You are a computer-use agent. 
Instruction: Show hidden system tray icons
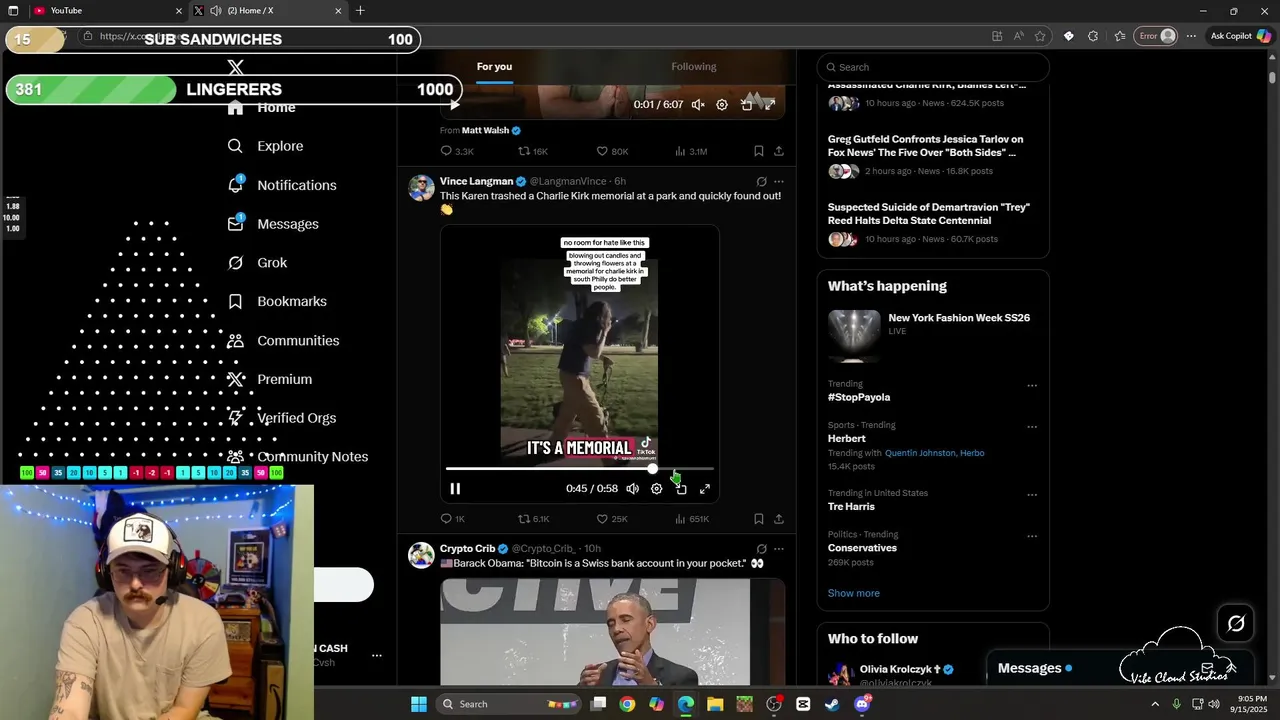pyautogui.click(x=1155, y=704)
